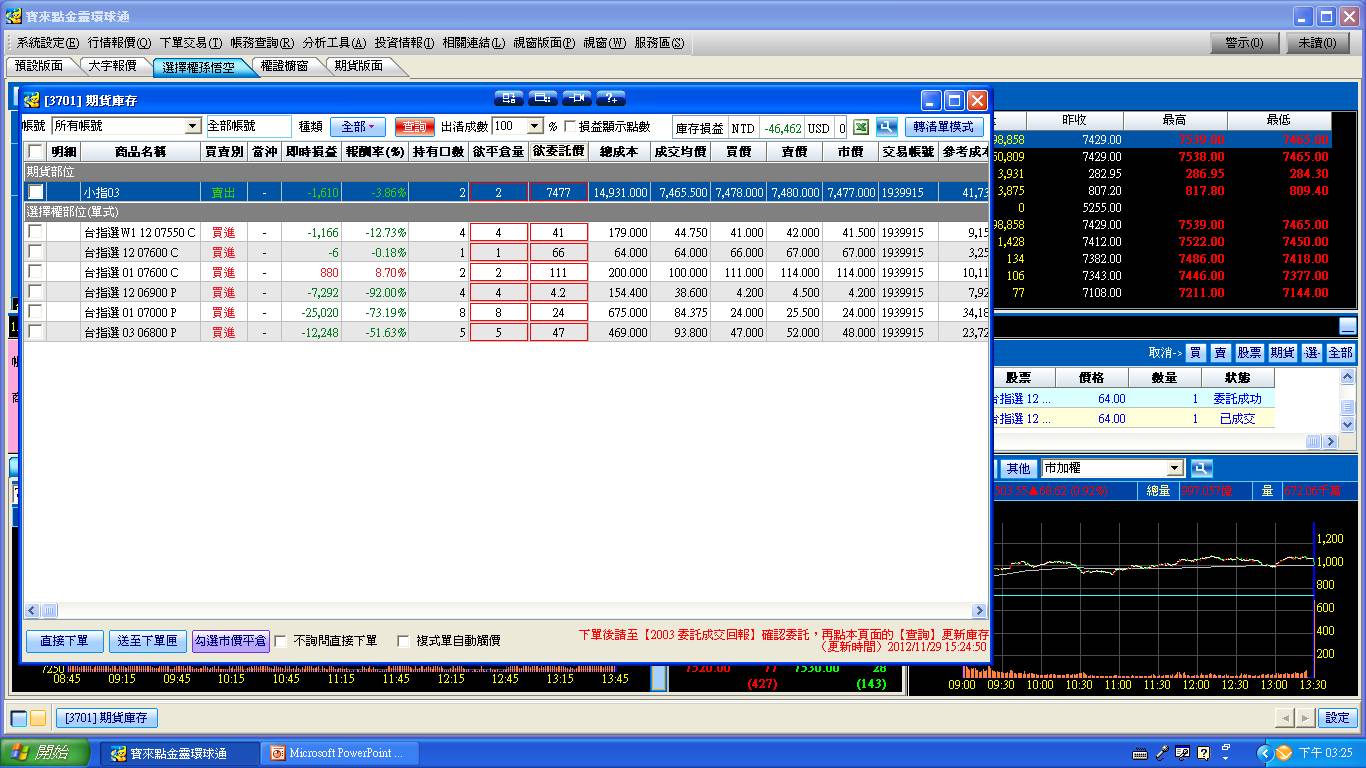Click the yellow window-layout icon at bottom left

(38, 718)
